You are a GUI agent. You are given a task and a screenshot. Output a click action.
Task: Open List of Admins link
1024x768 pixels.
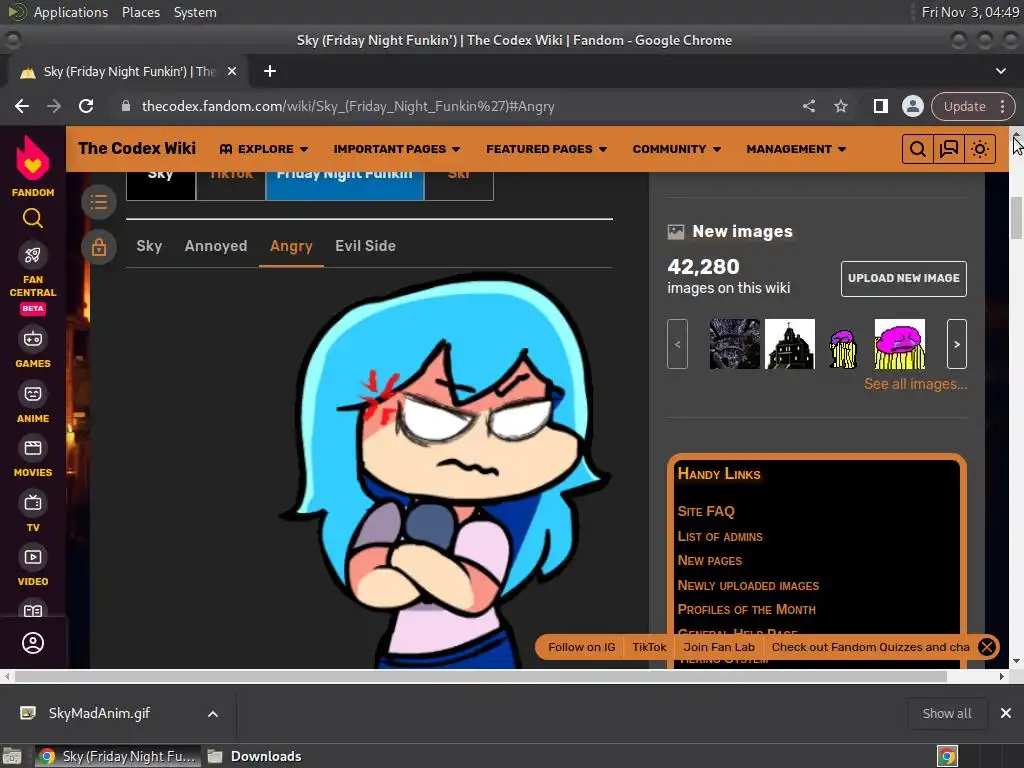coord(720,537)
